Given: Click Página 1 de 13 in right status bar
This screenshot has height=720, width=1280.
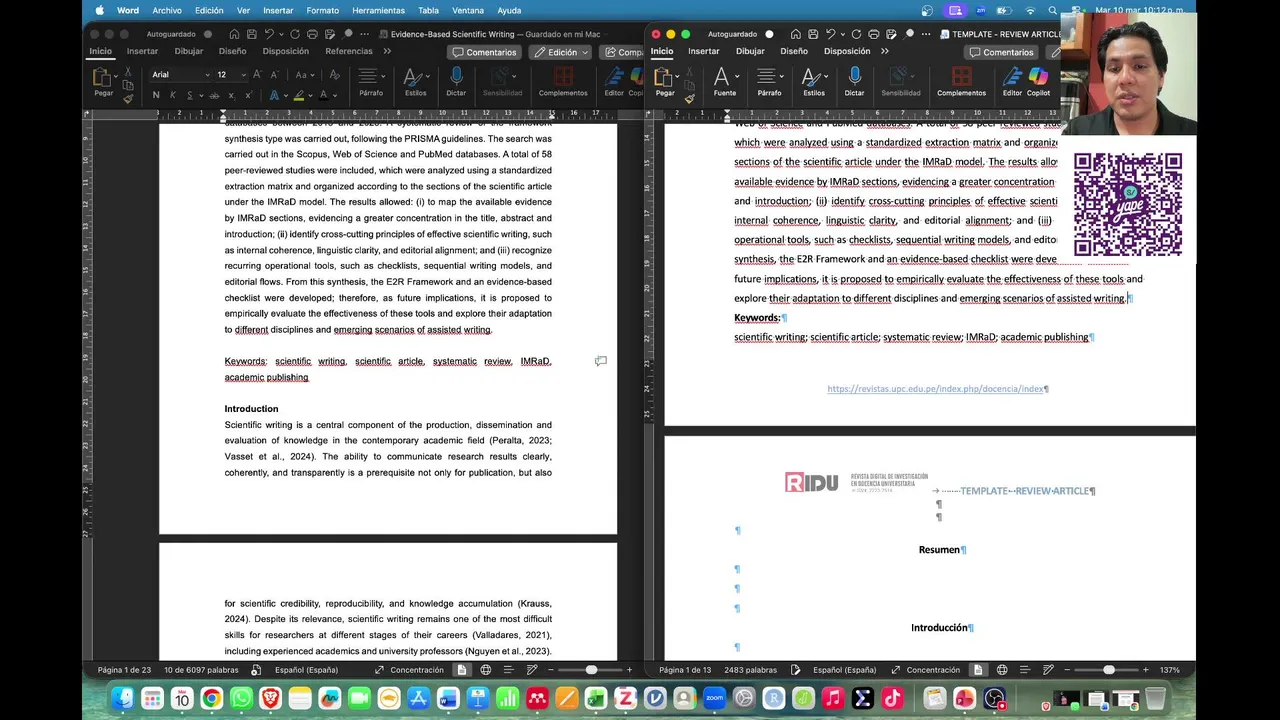Looking at the screenshot, I should pyautogui.click(x=685, y=670).
